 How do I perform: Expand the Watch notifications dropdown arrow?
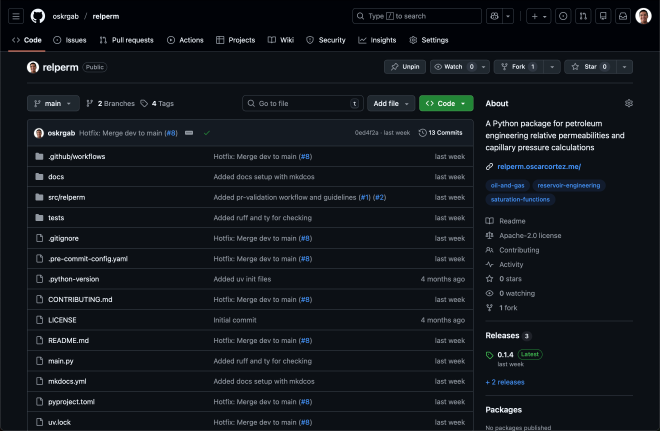pos(484,67)
